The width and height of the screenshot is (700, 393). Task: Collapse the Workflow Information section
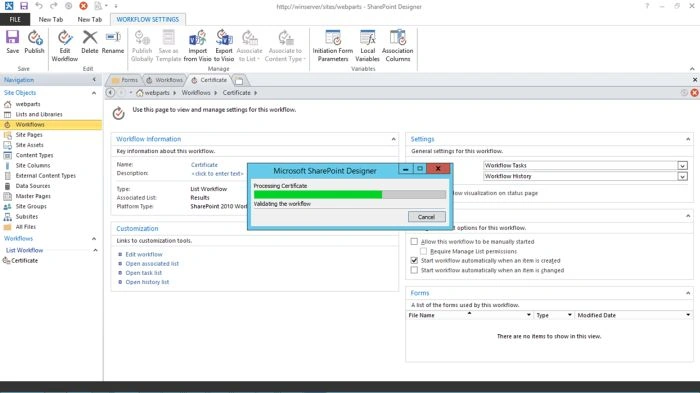pos(393,139)
